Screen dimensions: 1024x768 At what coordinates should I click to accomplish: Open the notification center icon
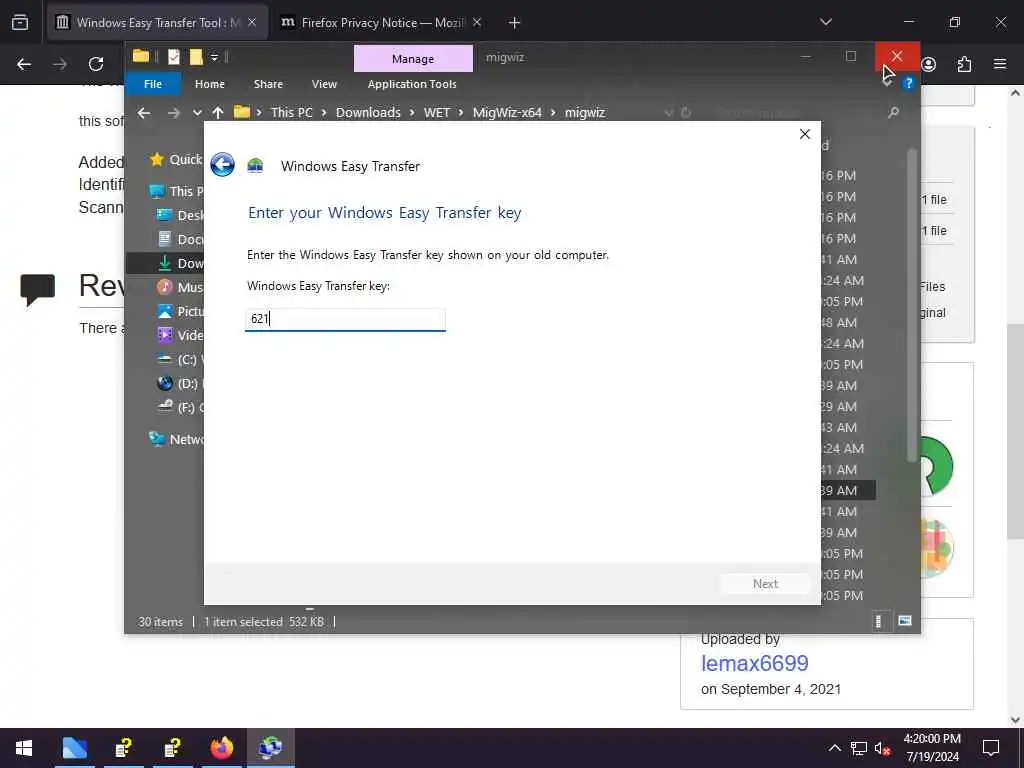991,748
